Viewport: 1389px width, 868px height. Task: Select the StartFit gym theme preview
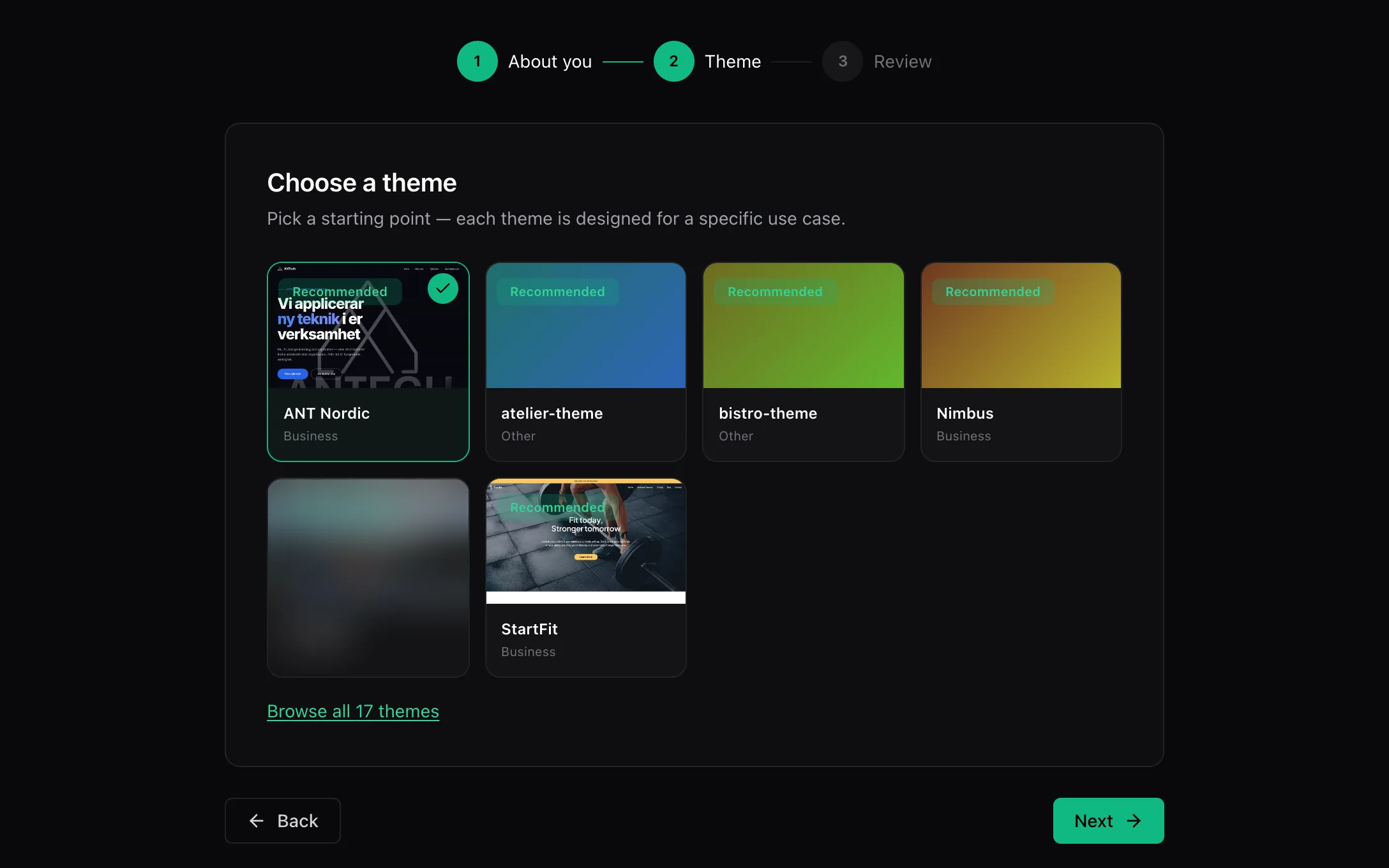tap(586, 541)
